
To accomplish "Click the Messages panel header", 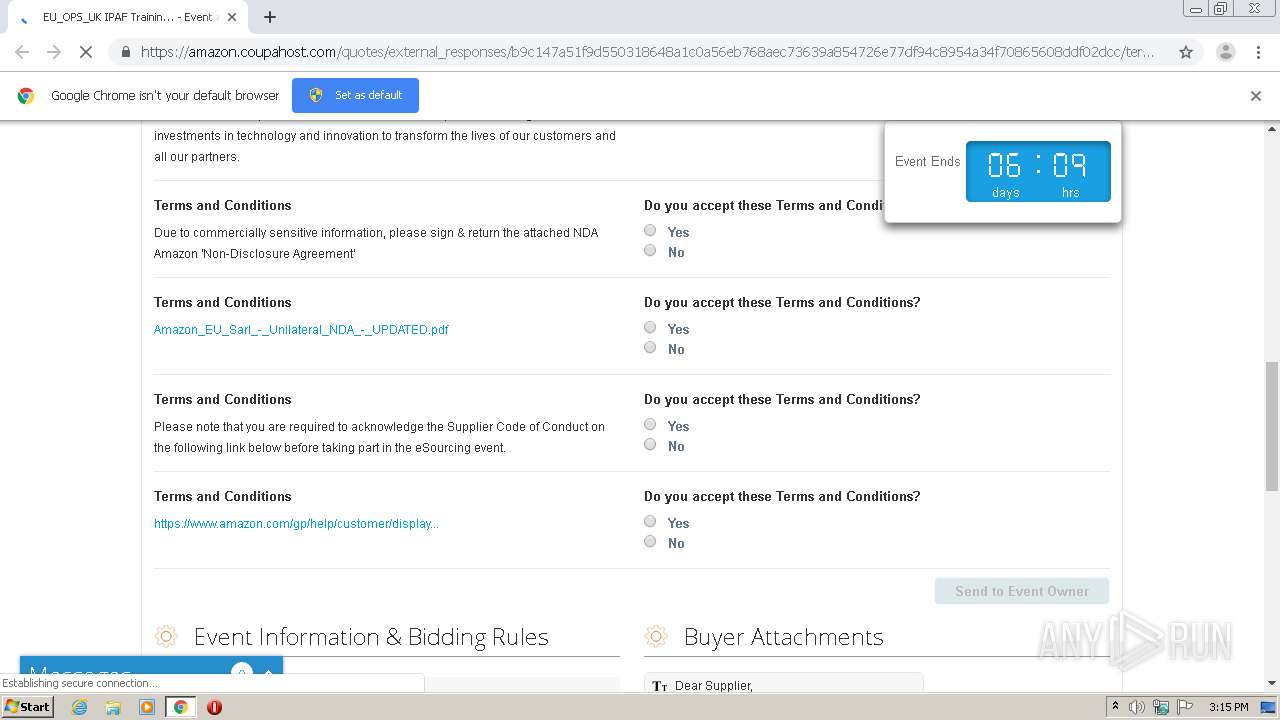I will point(151,673).
